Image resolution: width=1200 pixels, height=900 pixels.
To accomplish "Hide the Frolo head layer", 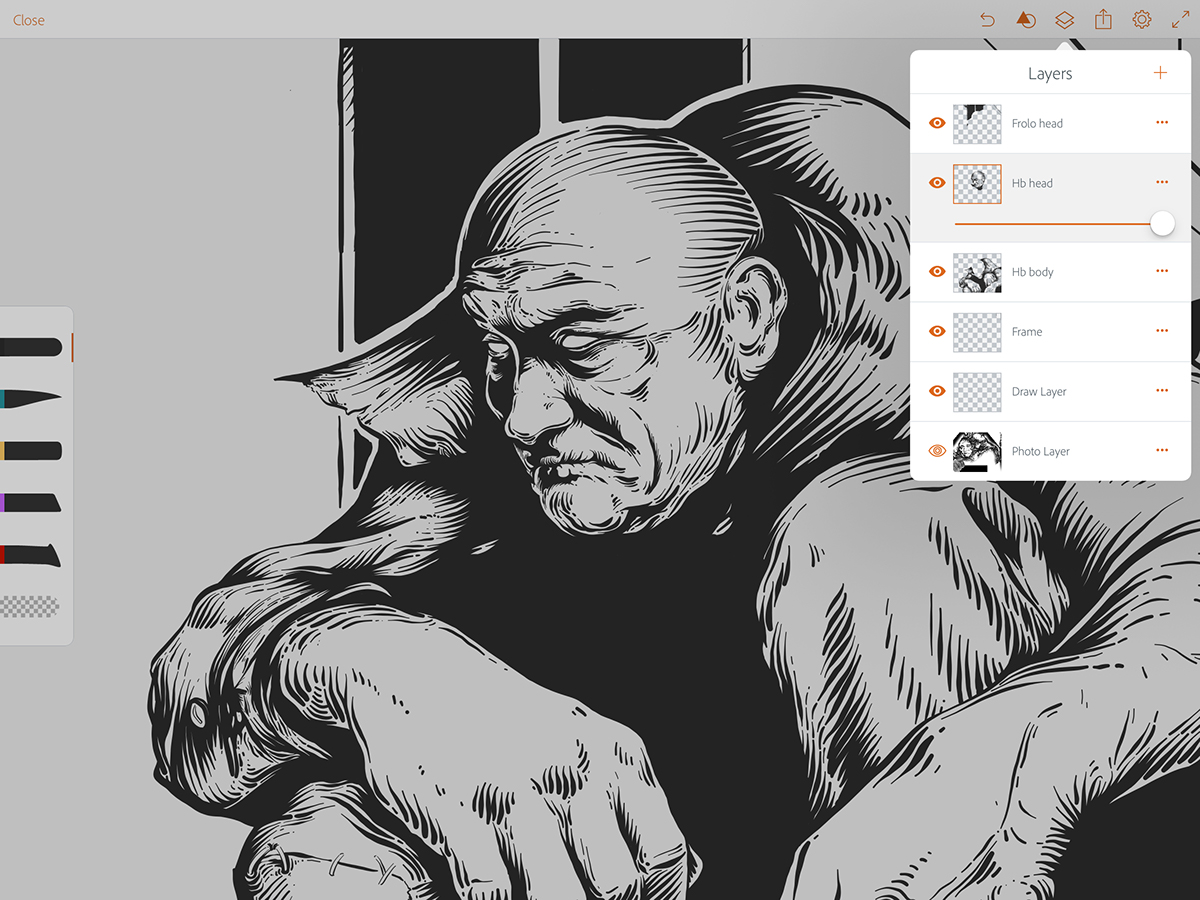I will point(937,123).
